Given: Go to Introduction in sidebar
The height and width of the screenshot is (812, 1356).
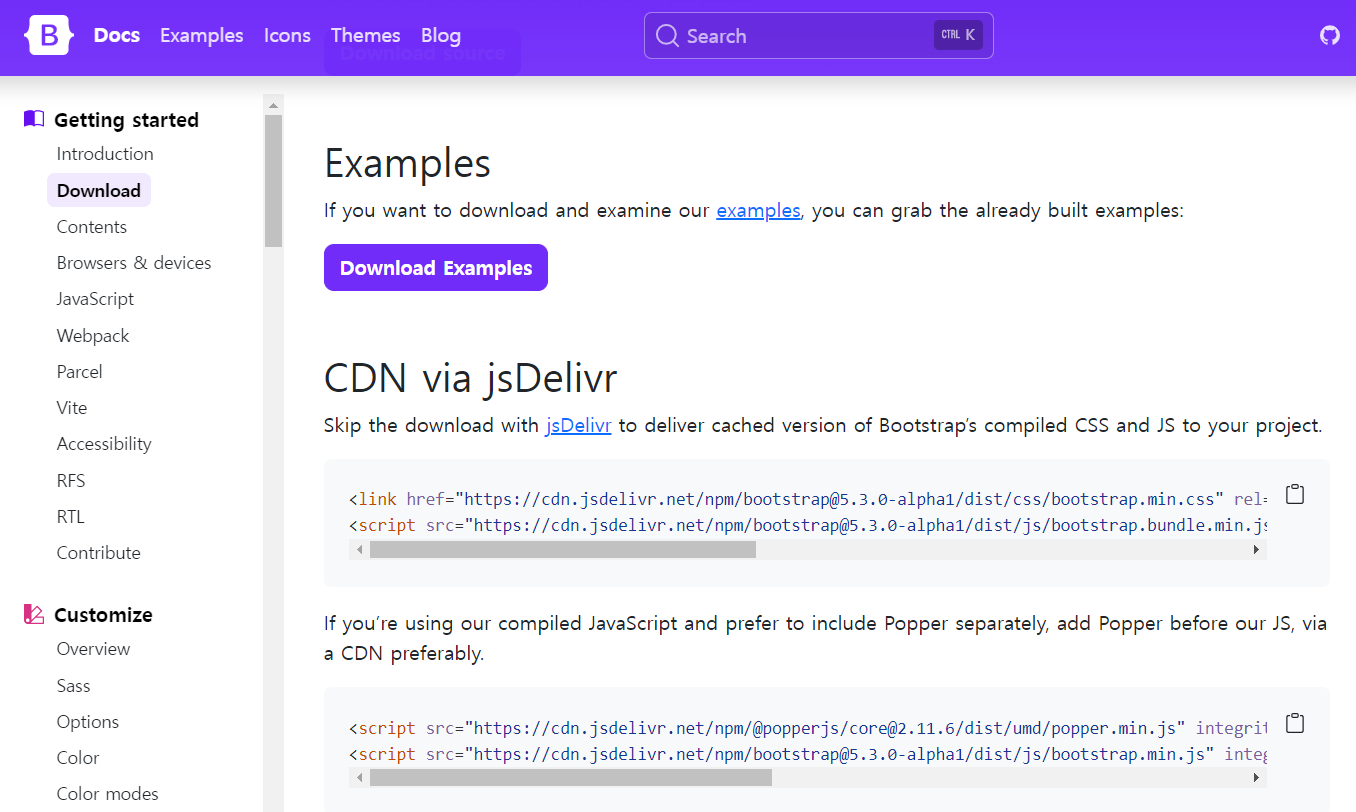Looking at the screenshot, I should pos(105,154).
